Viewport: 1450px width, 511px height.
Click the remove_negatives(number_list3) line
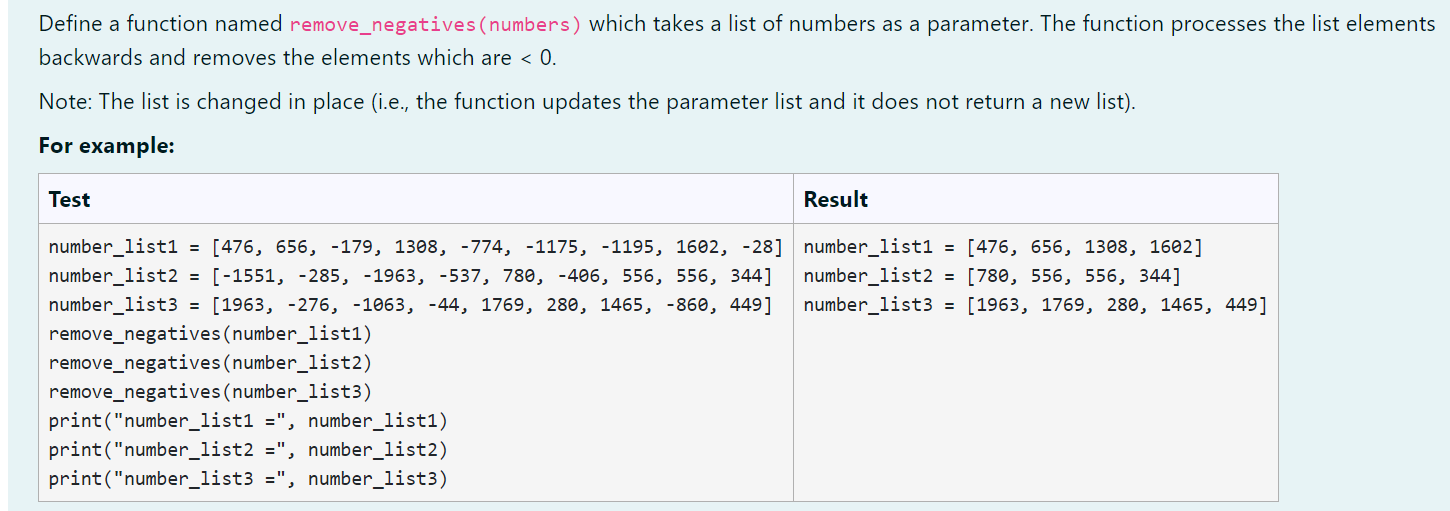pos(210,392)
